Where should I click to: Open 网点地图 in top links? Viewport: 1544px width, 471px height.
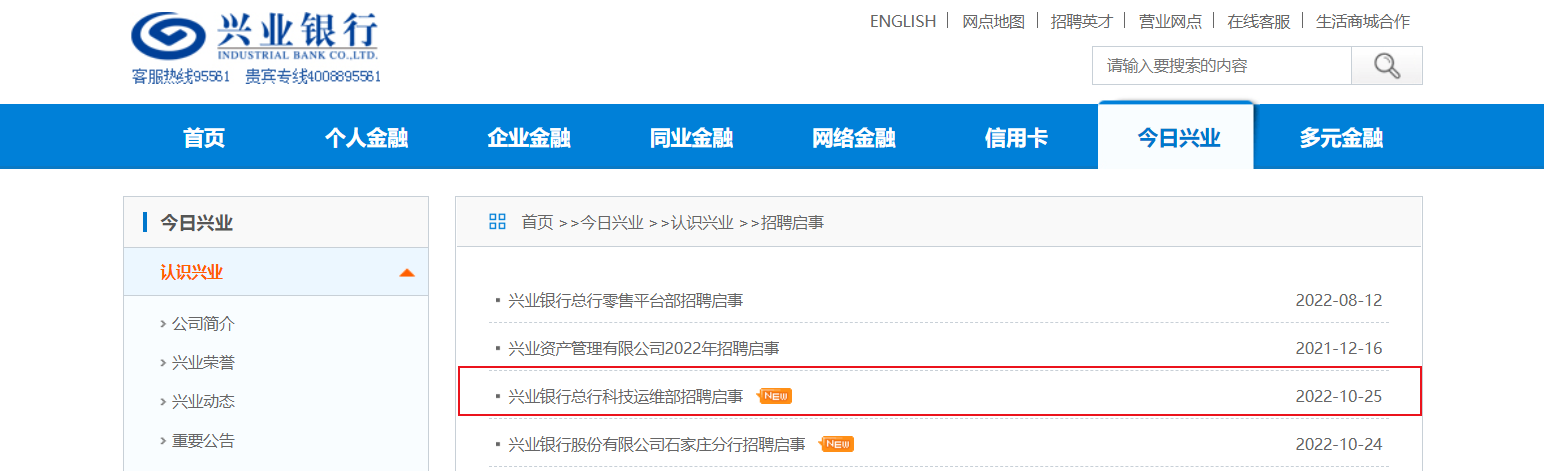tap(993, 21)
